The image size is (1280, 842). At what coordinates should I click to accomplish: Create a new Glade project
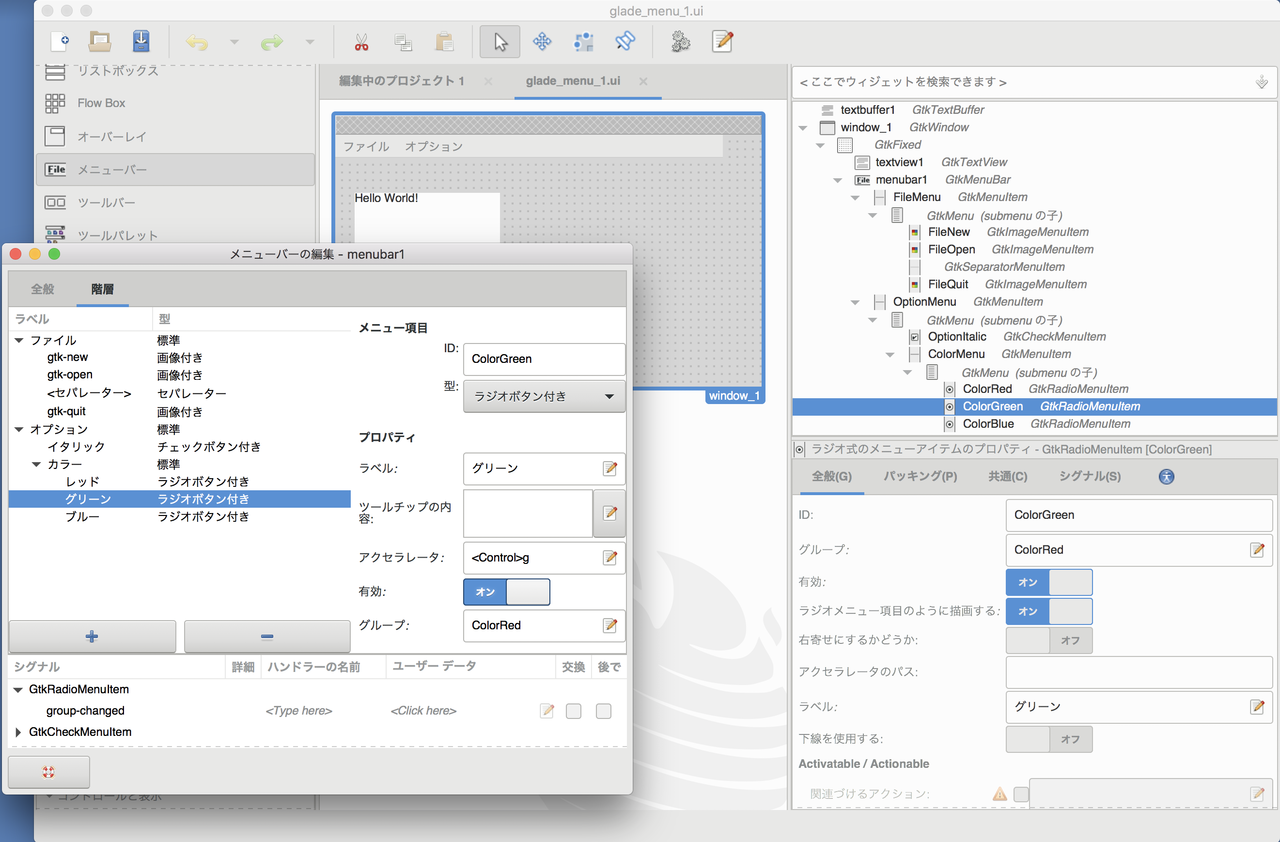pos(60,41)
